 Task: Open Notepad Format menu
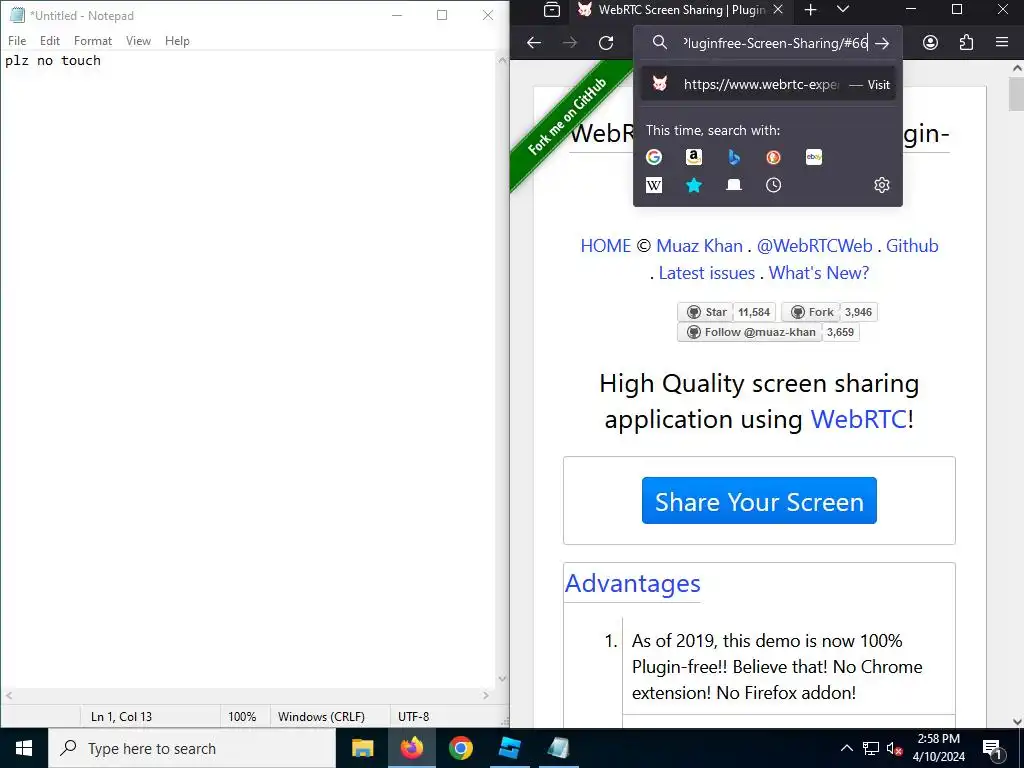pyautogui.click(x=93, y=40)
